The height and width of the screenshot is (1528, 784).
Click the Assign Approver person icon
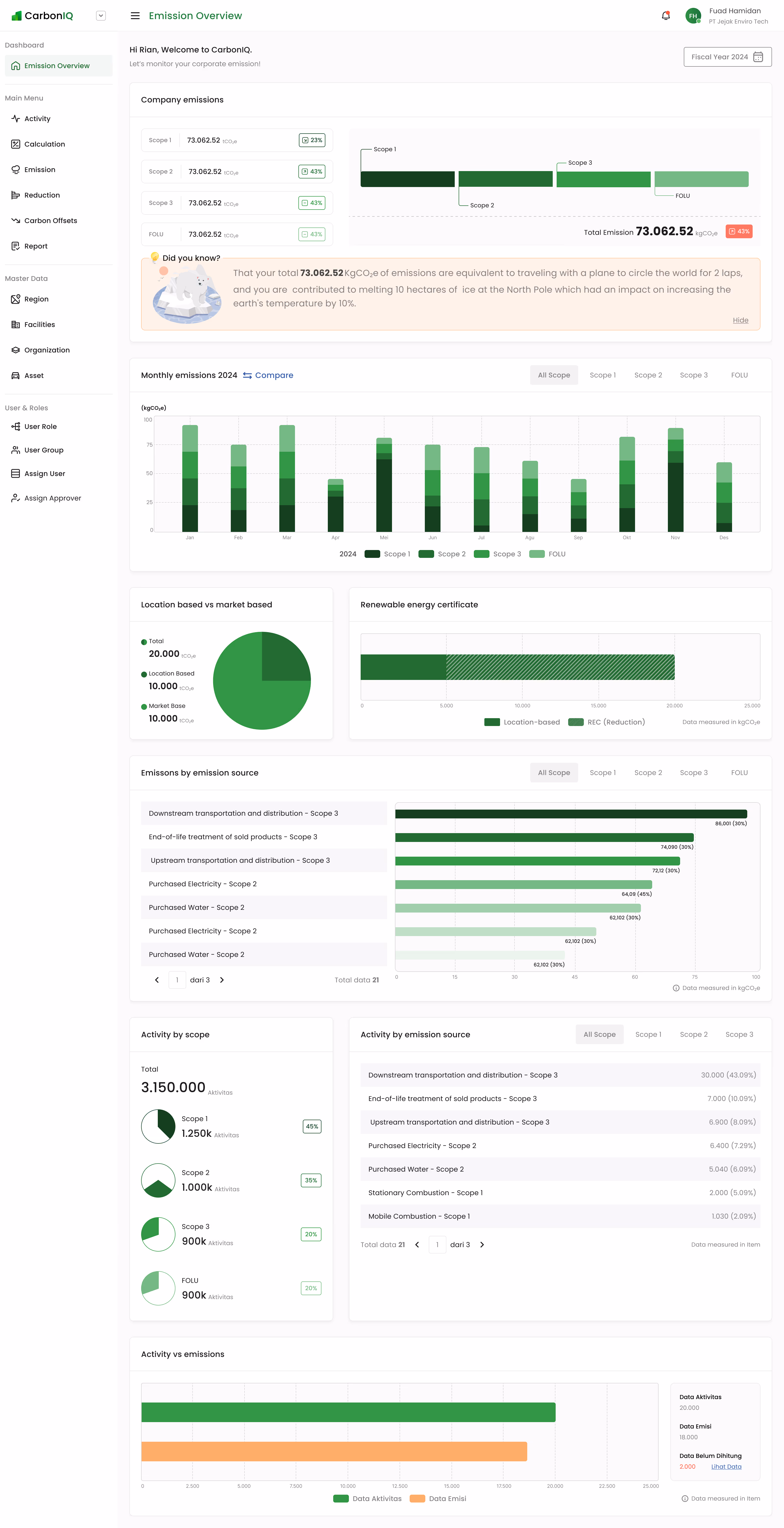(15, 498)
